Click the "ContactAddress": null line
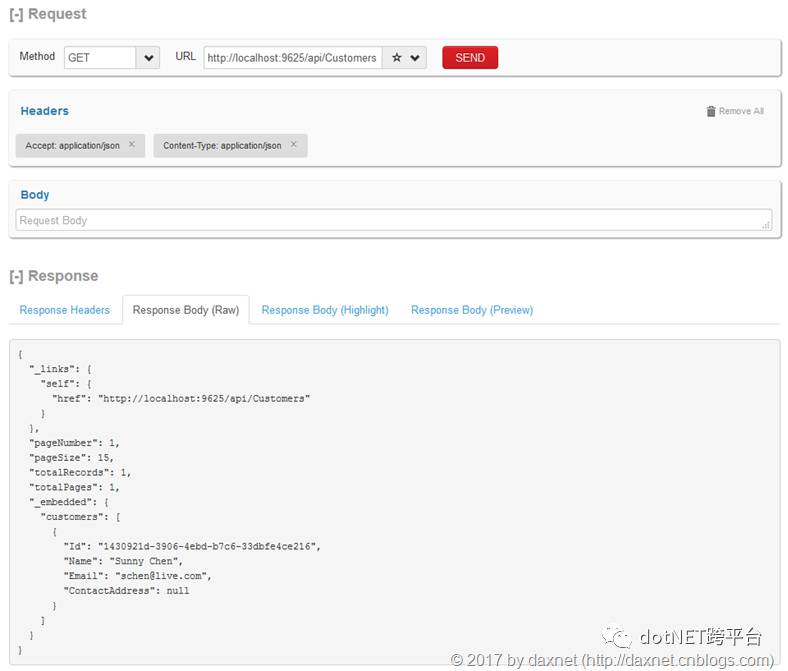Image resolution: width=788 pixels, height=671 pixels. point(126,591)
